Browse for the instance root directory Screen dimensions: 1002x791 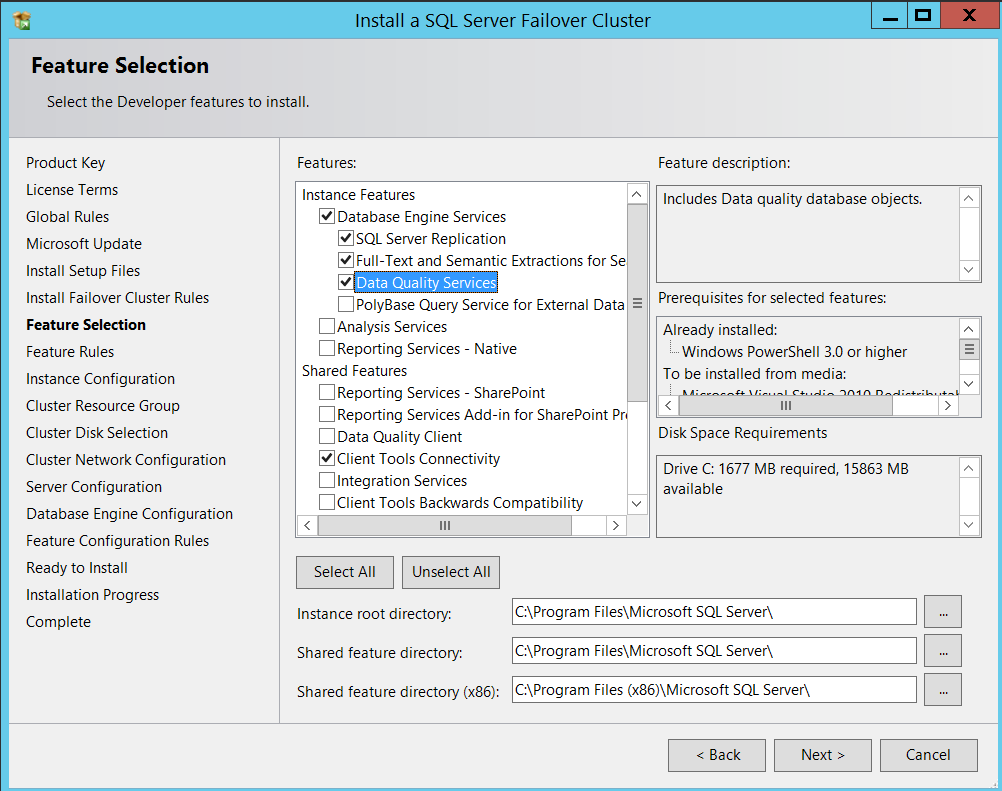[x=942, y=612]
